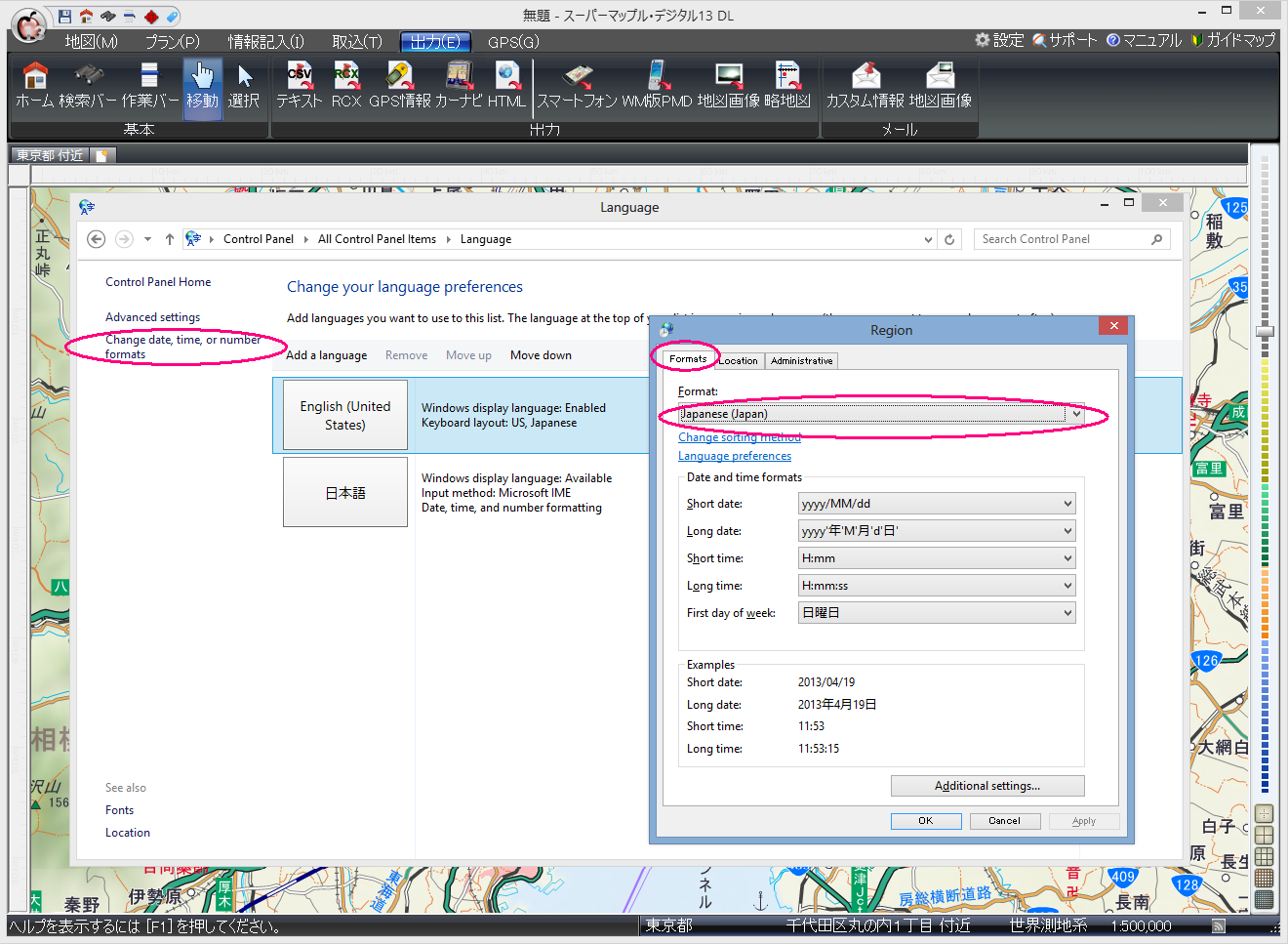The image size is (1288, 944).
Task: Open the recent locations arrow beside Forward
Action: (147, 239)
